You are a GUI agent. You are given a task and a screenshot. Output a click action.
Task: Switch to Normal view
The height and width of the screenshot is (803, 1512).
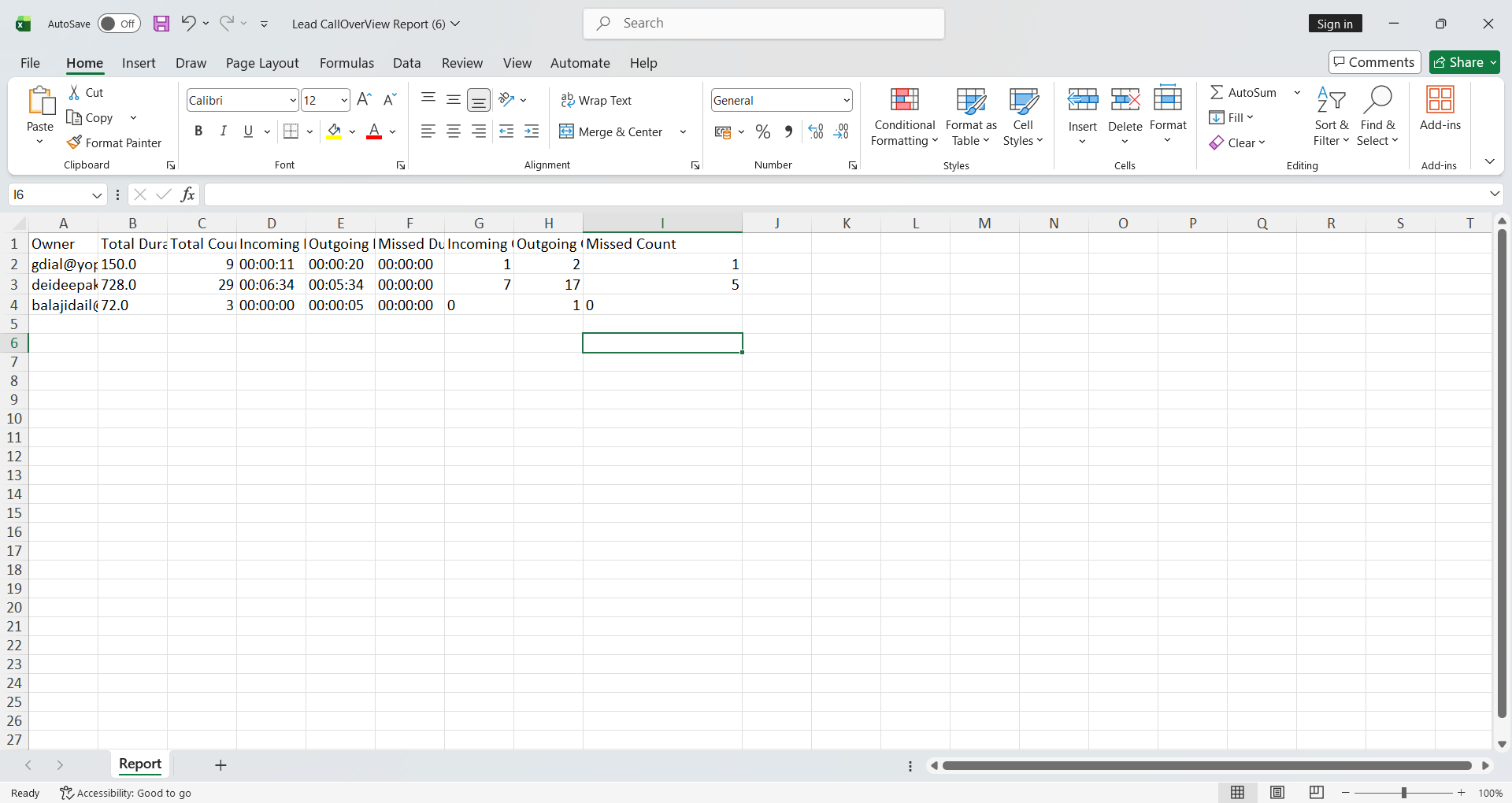(x=1238, y=793)
